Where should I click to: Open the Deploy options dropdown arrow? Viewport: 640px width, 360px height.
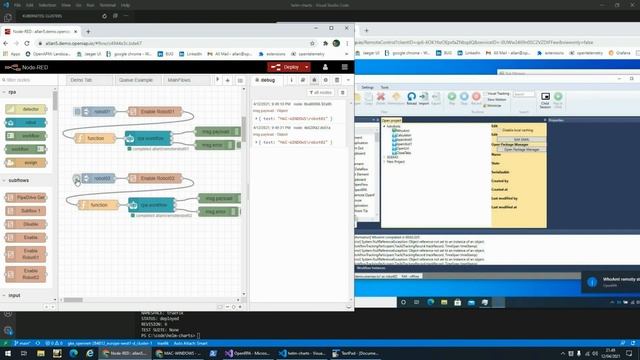(x=307, y=67)
